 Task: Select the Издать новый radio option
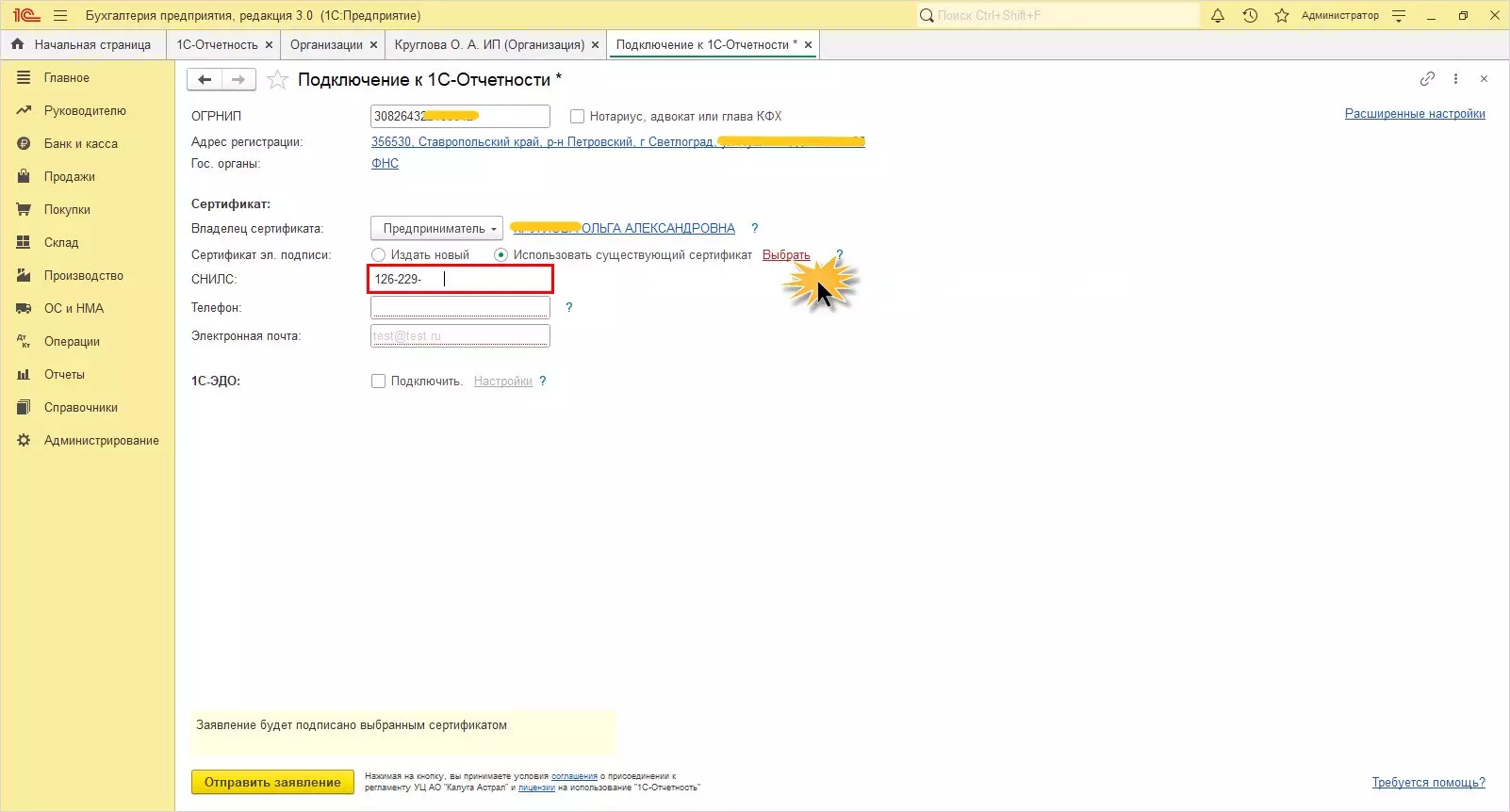[x=378, y=254]
